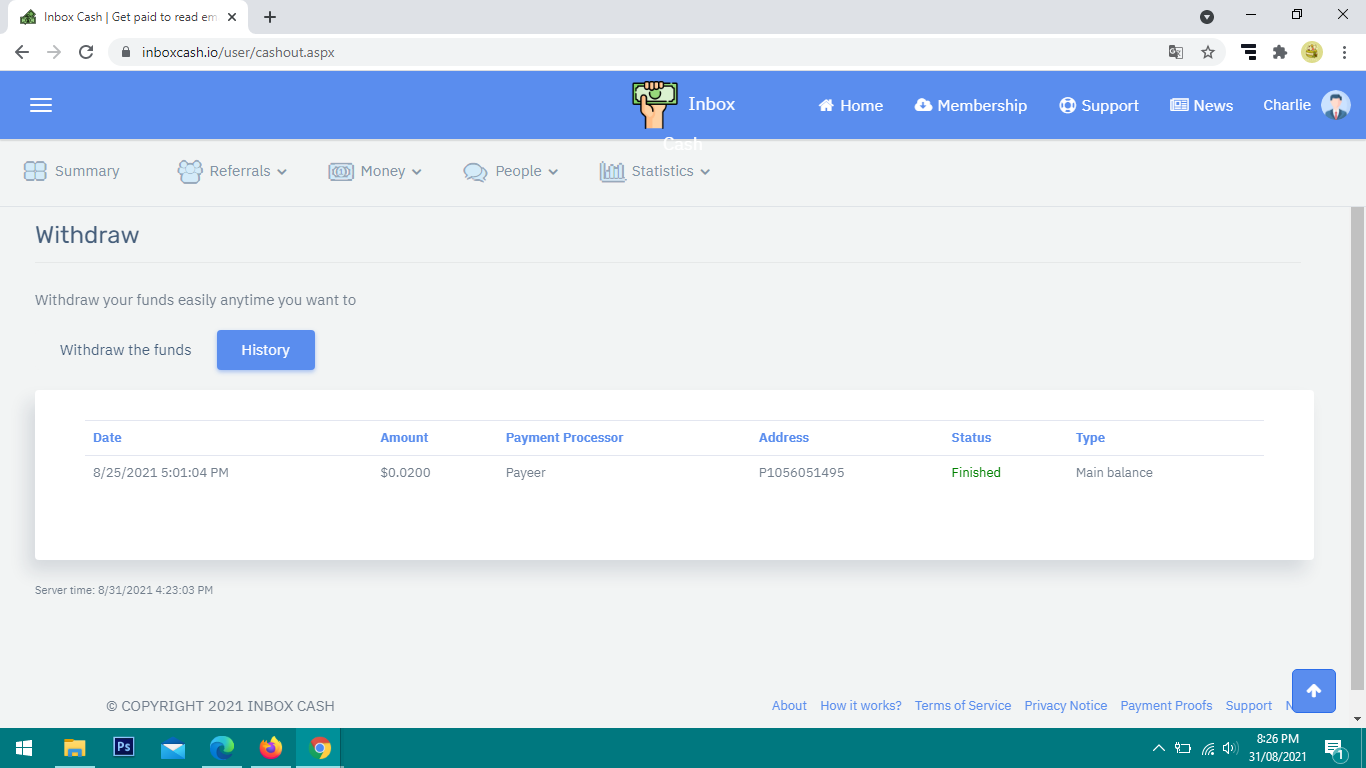Sort by the Payment Processor column header
Viewport: 1366px width, 768px height.
[564, 438]
